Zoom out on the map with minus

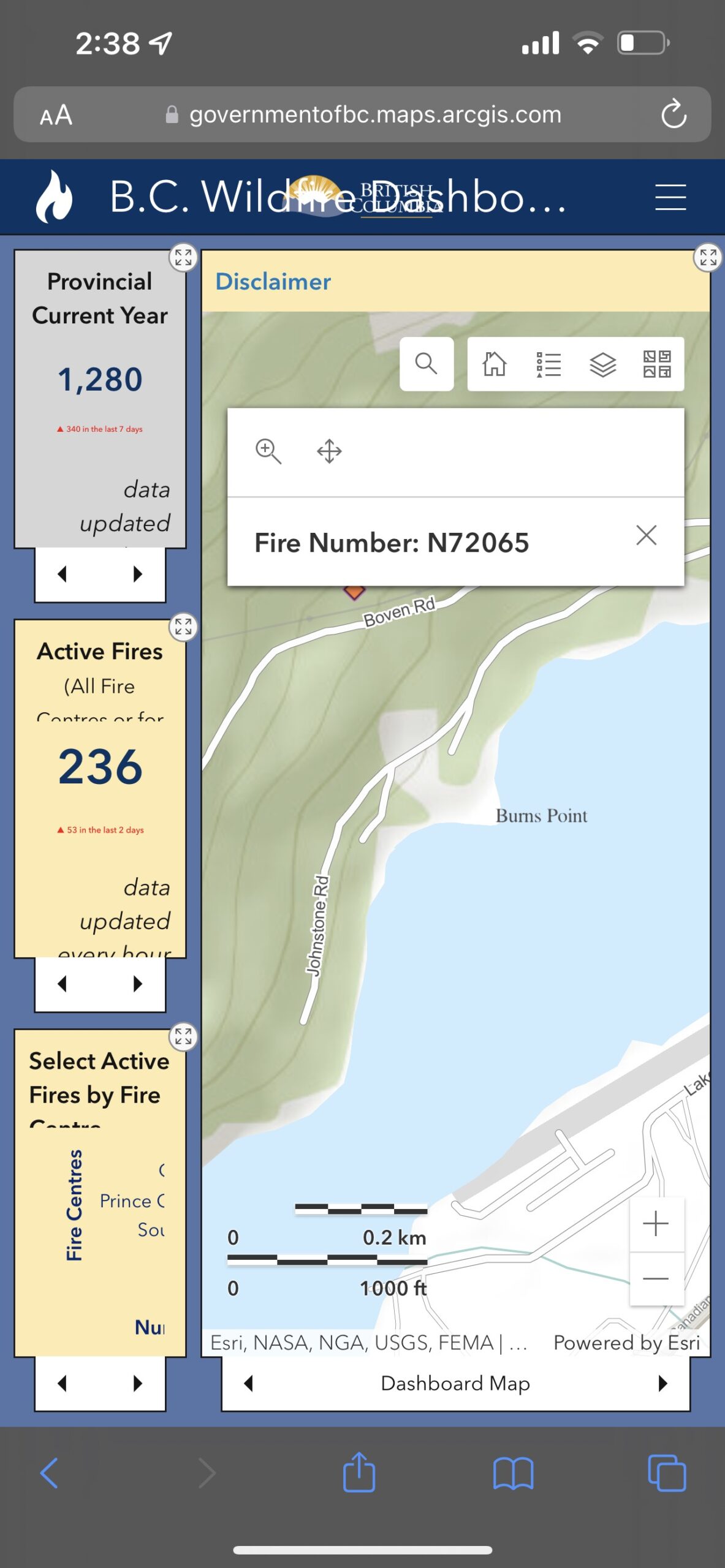(x=656, y=1278)
